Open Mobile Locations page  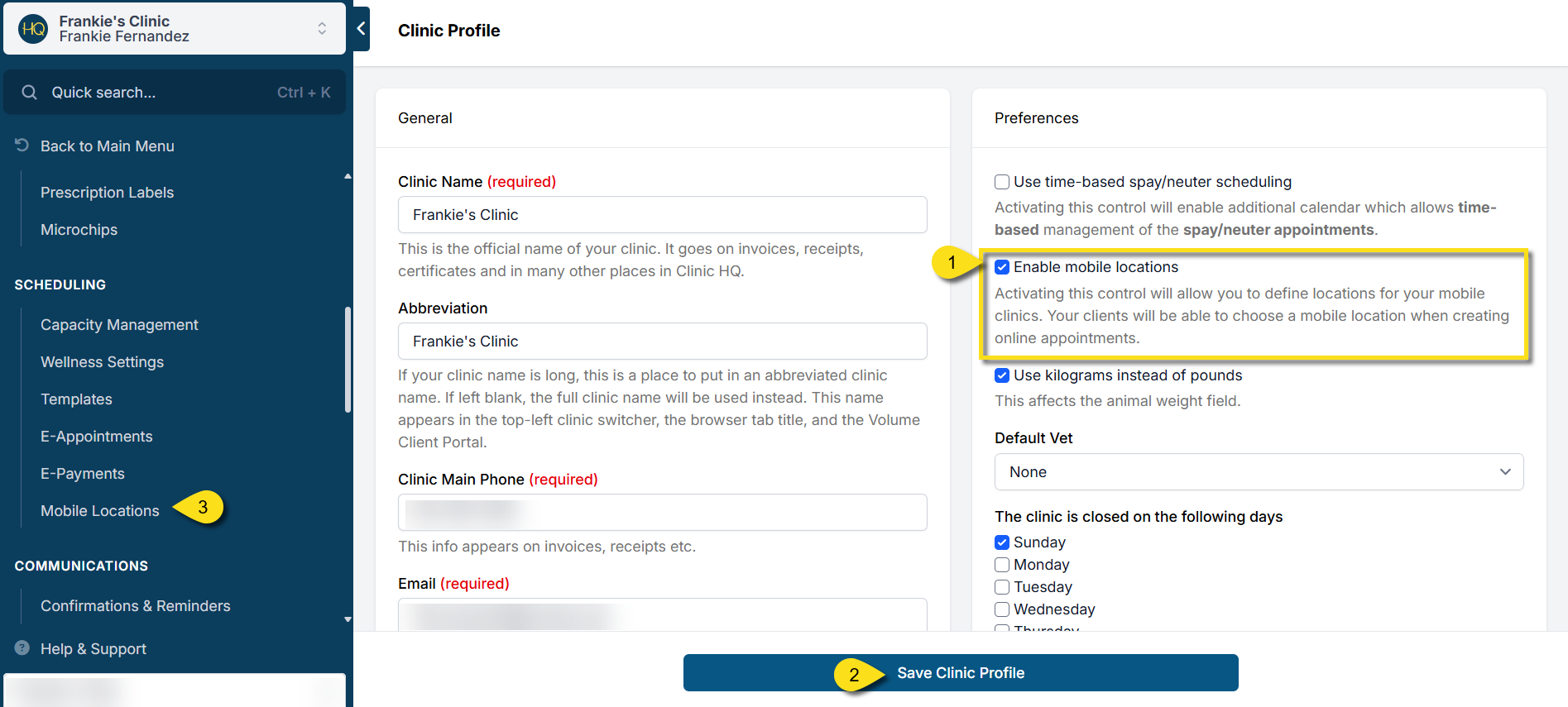99,511
